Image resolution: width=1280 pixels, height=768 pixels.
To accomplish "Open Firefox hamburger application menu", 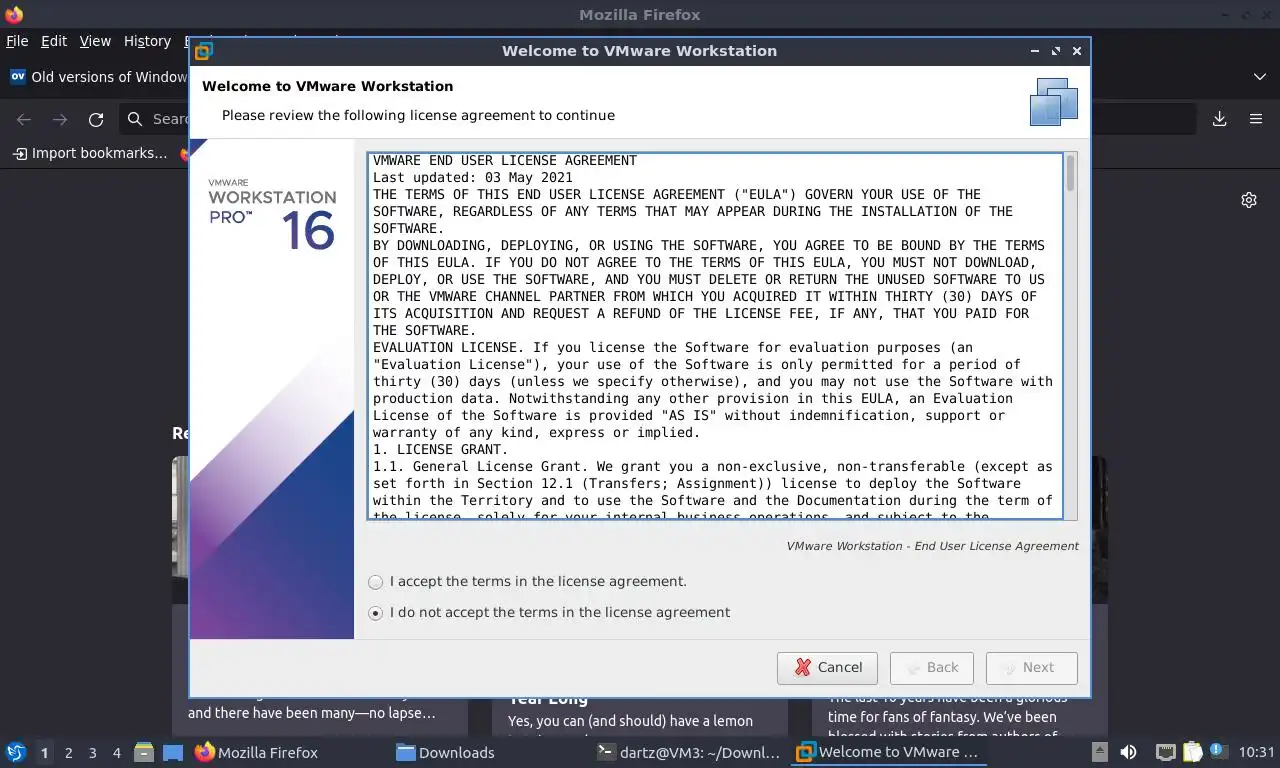I will (x=1256, y=119).
